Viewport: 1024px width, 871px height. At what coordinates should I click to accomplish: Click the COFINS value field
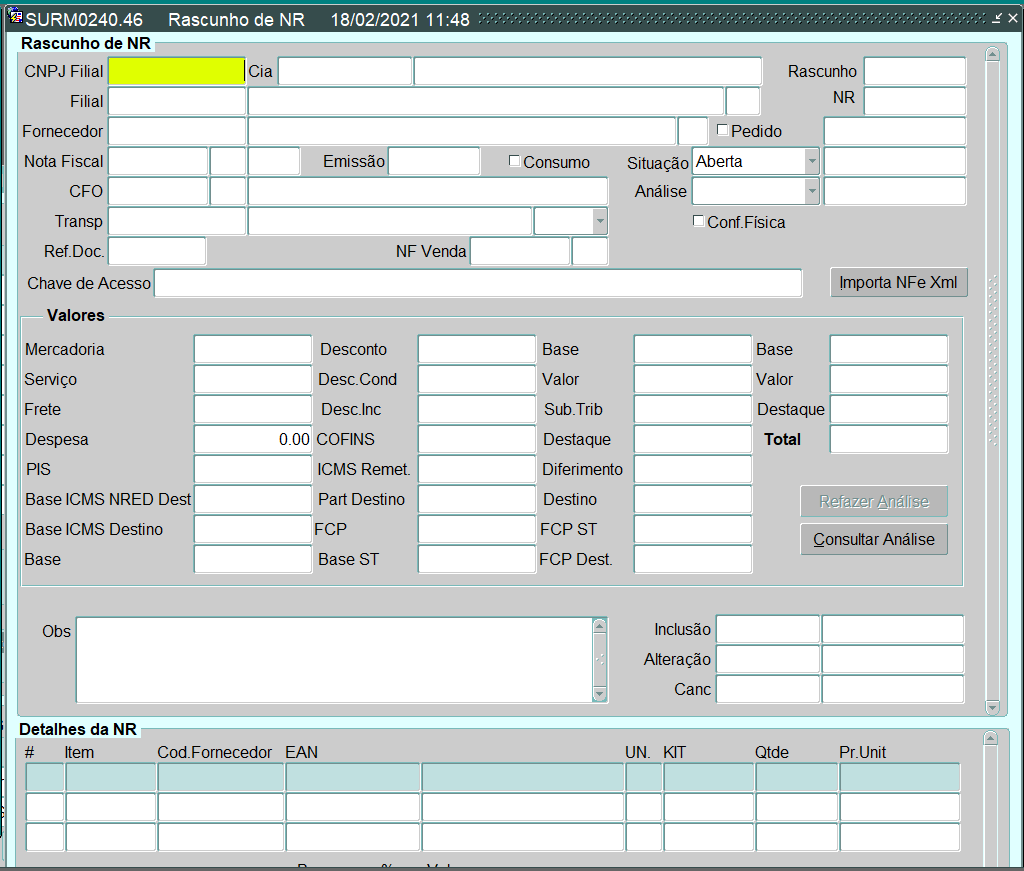click(x=477, y=439)
